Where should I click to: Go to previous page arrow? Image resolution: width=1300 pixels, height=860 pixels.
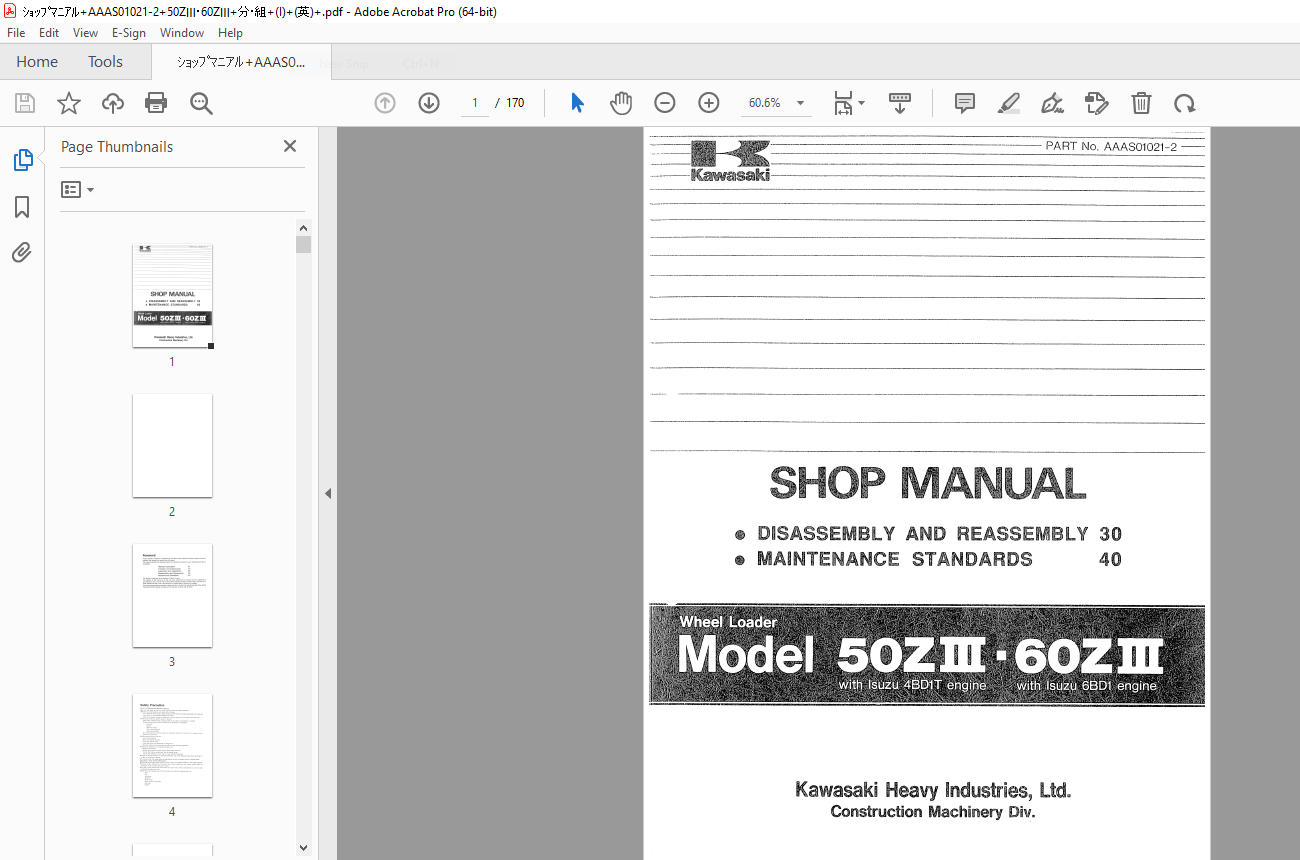pos(385,103)
